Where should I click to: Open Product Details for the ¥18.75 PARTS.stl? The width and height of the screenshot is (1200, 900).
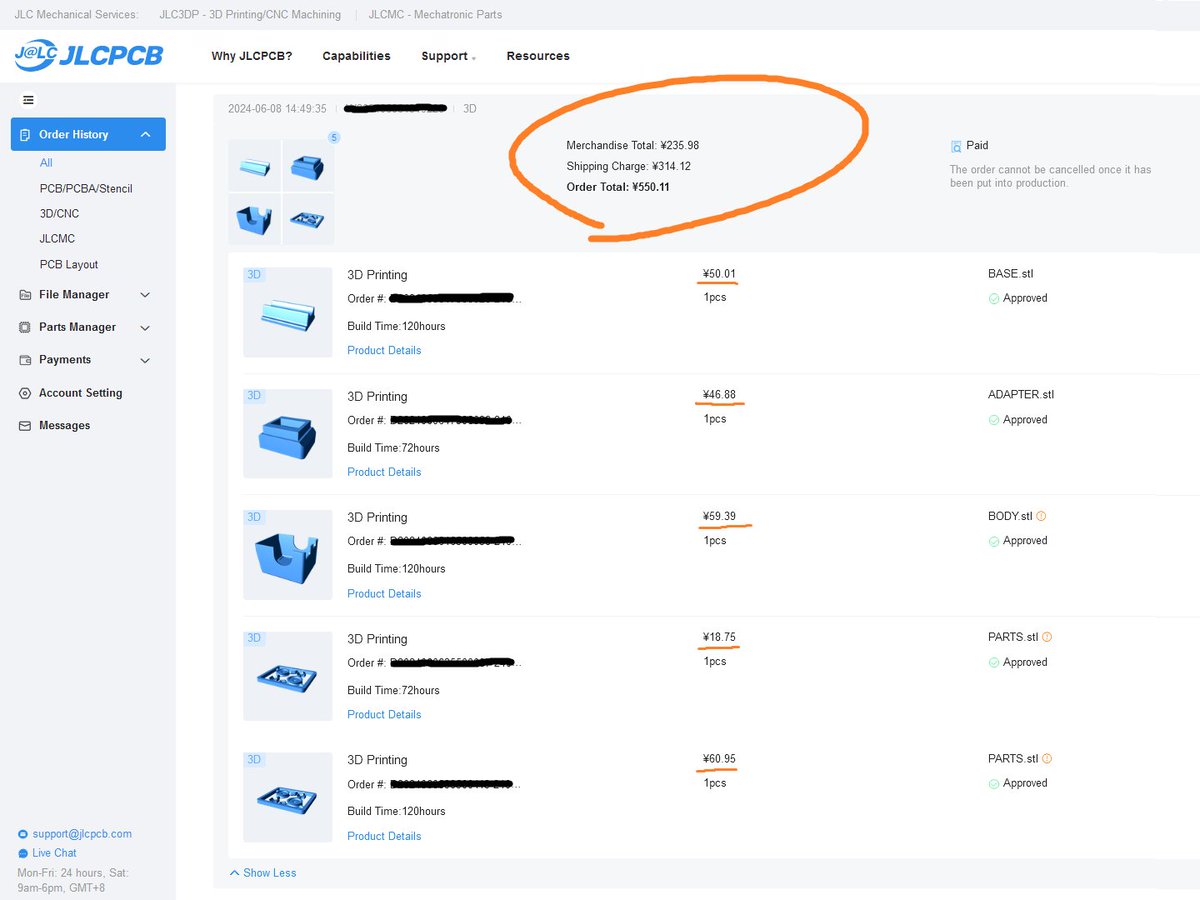(384, 714)
